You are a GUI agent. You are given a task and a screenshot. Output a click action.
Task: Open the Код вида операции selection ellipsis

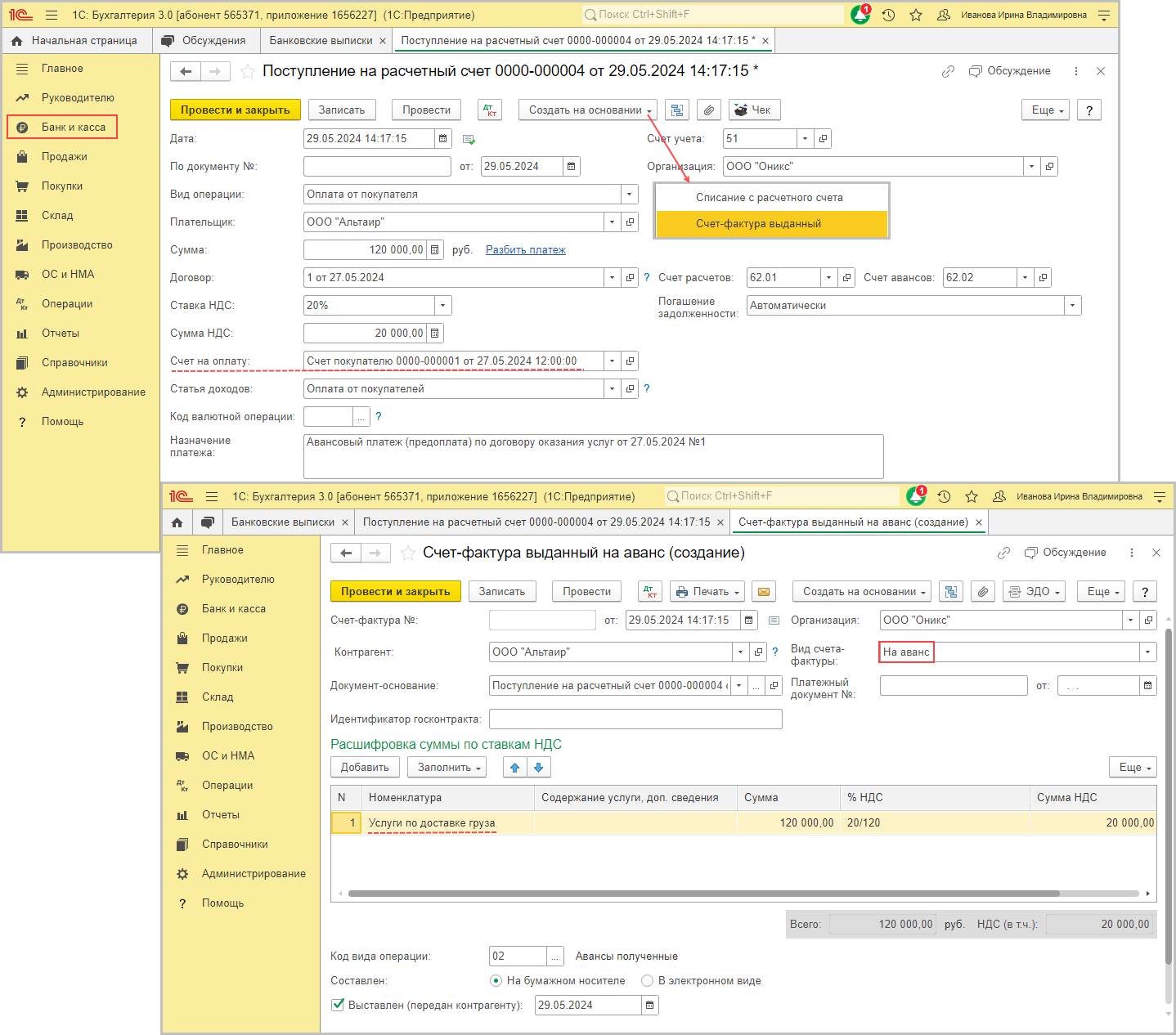pyautogui.click(x=555, y=957)
